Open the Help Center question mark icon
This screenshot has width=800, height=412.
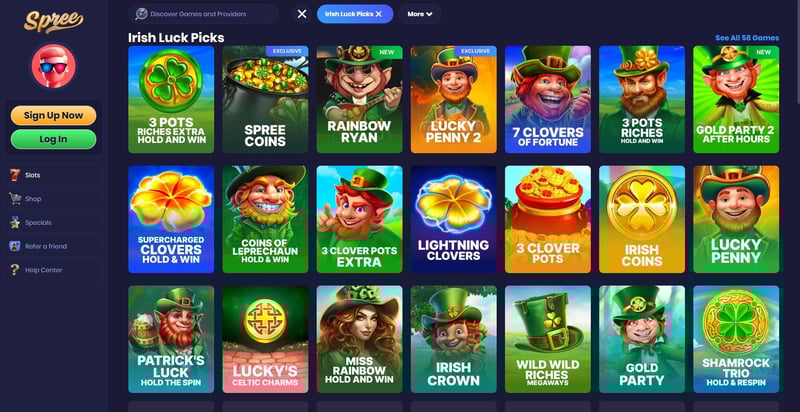point(15,270)
